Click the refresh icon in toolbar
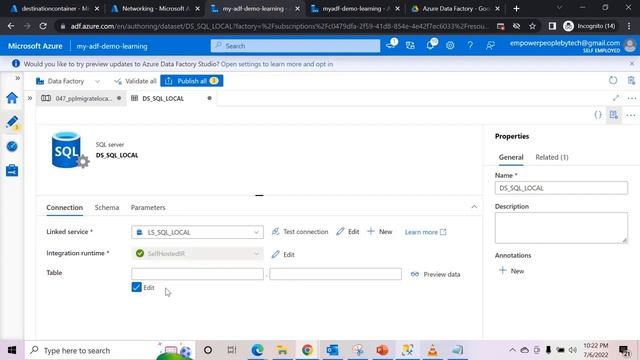 tap(613, 80)
